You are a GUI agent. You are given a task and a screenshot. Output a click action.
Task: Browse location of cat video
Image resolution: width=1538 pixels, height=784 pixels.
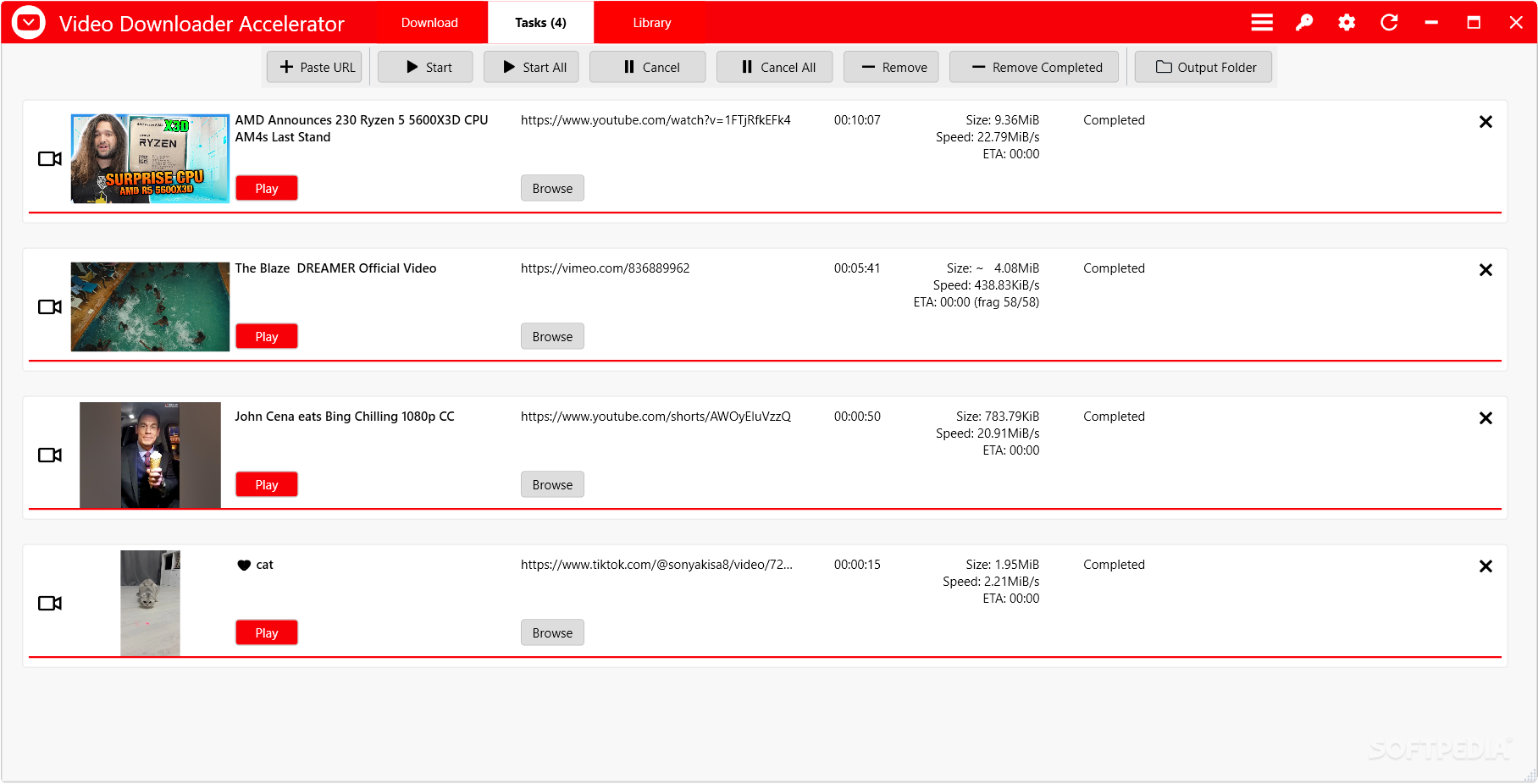coord(552,632)
